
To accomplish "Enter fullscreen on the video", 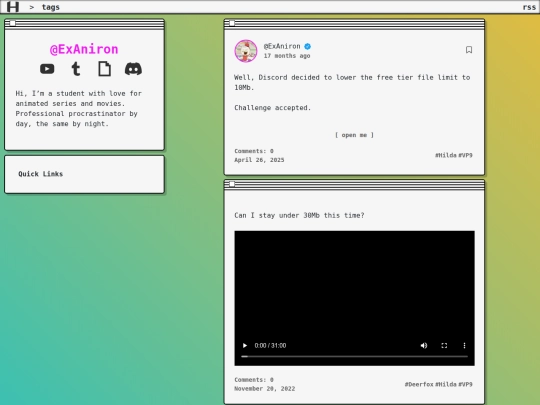I will 444,345.
